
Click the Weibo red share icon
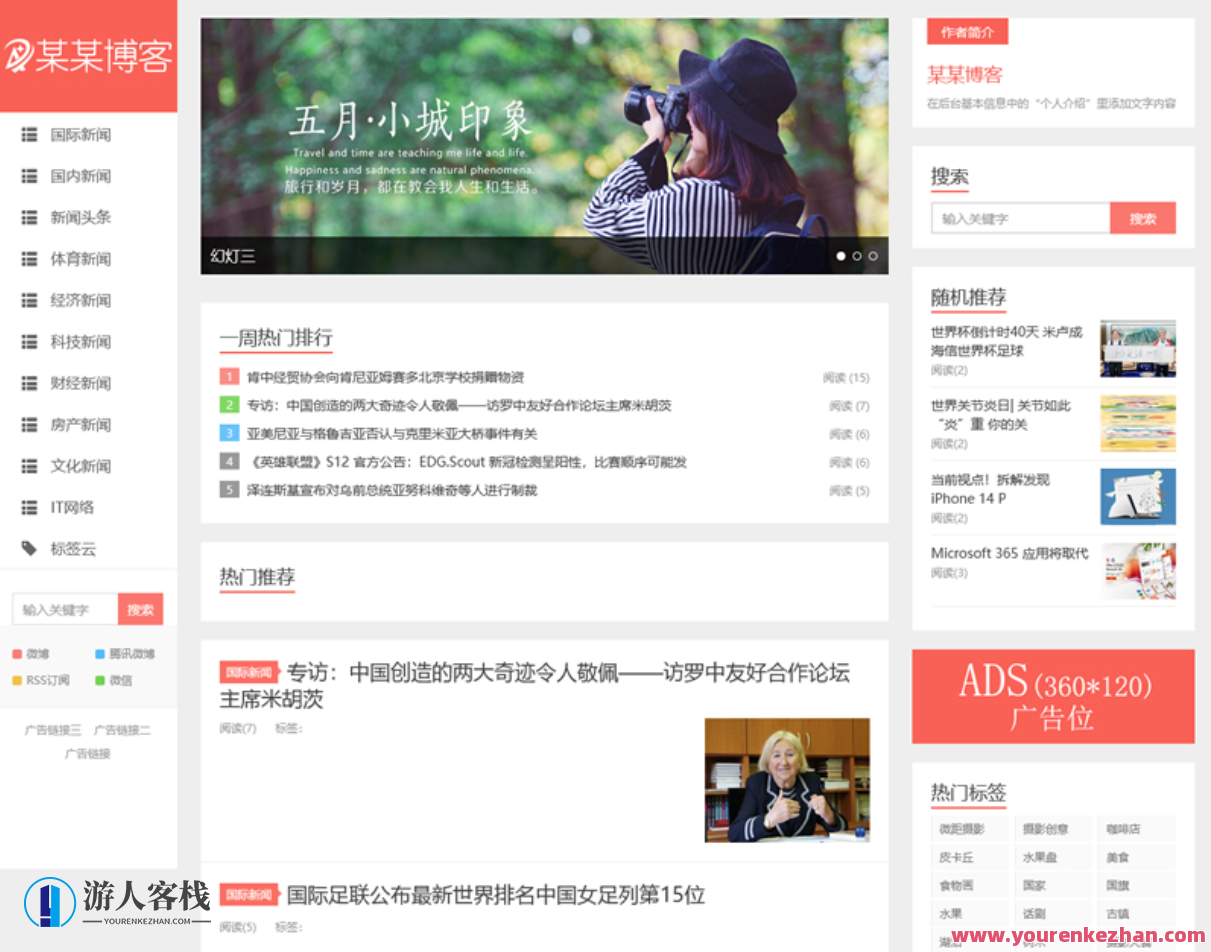tap(17, 654)
